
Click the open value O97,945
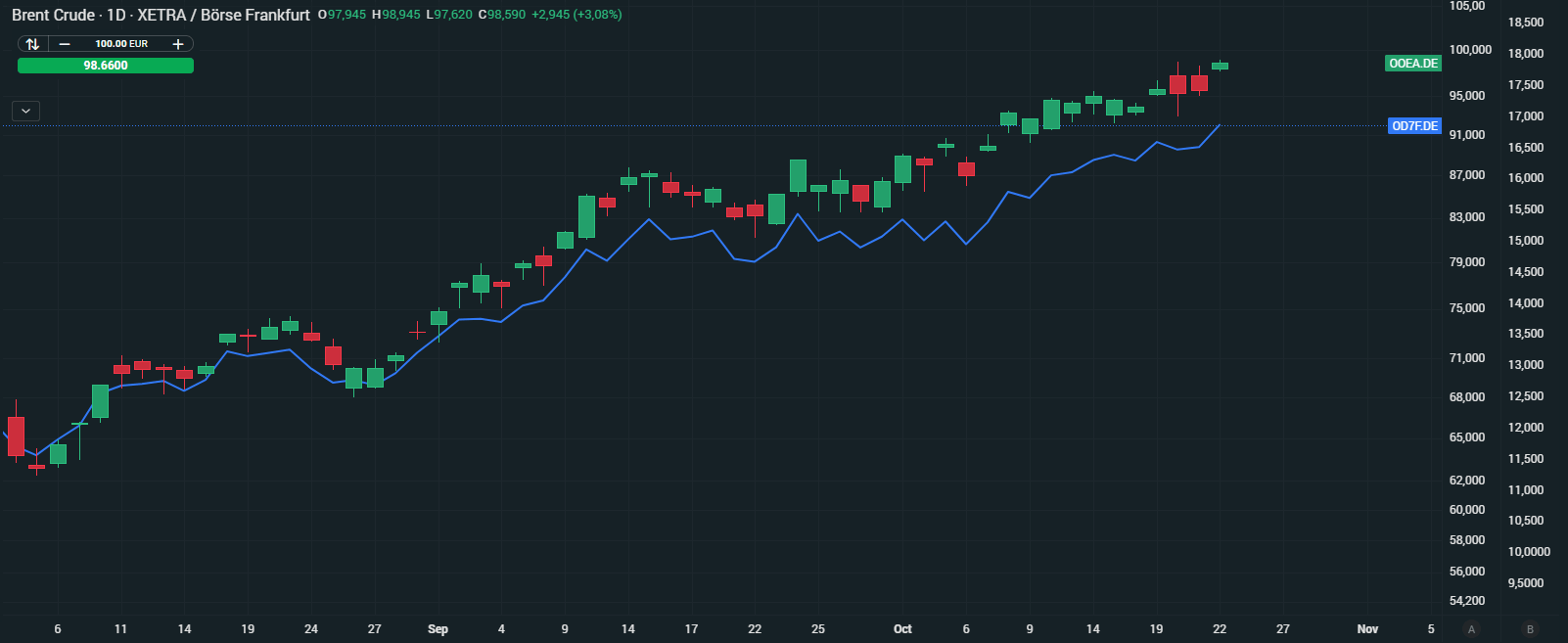click(x=342, y=15)
